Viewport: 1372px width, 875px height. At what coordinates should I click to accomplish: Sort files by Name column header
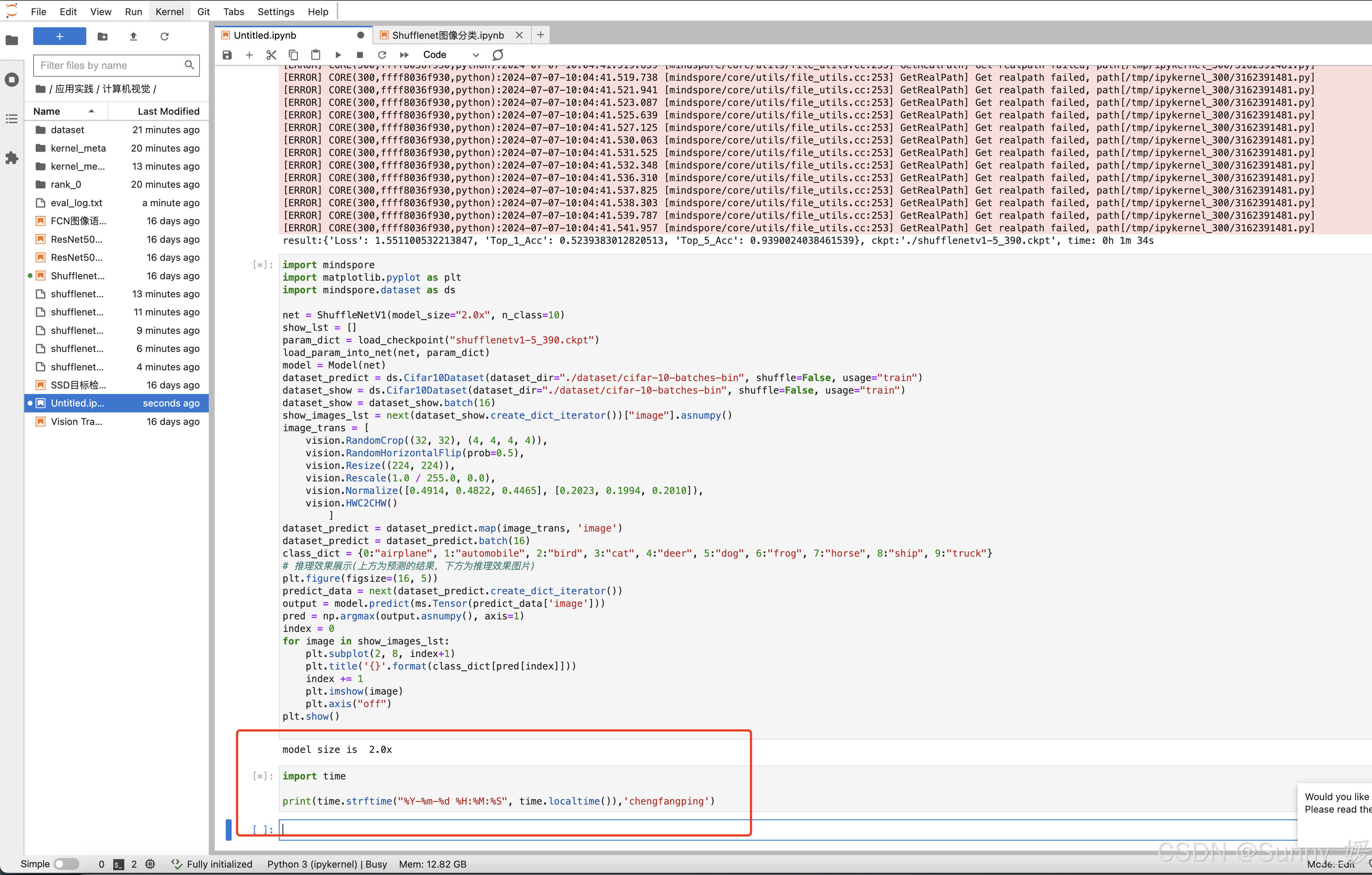[x=66, y=111]
